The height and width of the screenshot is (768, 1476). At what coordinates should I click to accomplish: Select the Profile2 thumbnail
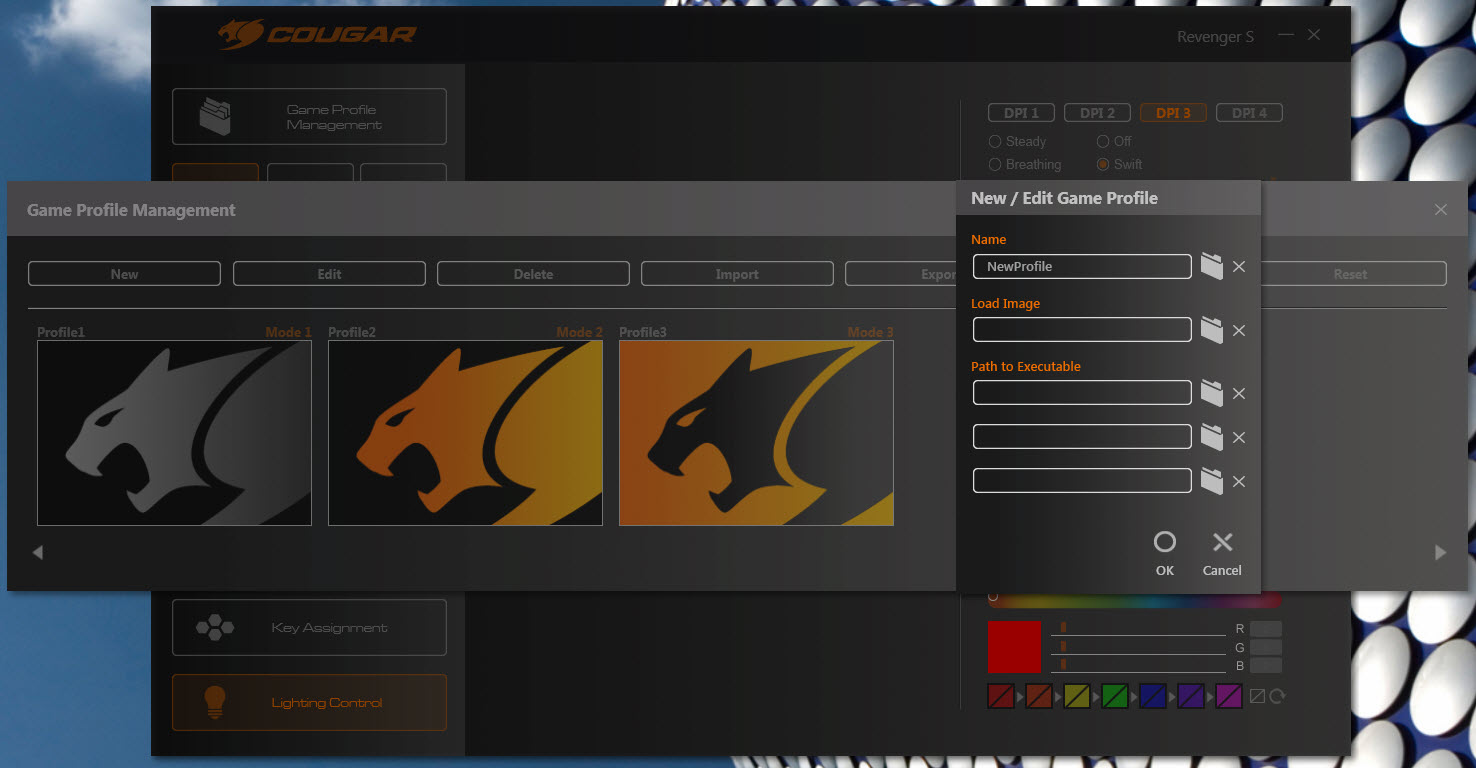(x=465, y=433)
